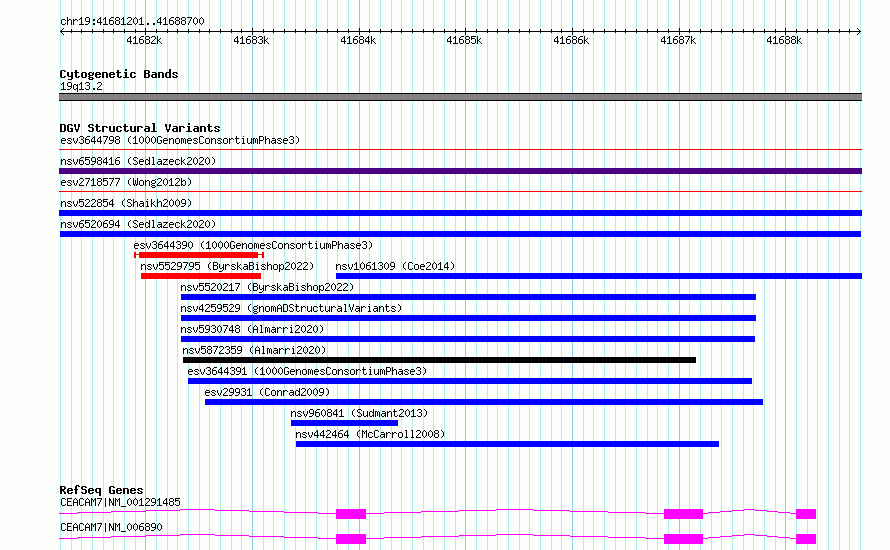Open the nsv6520694 (Sedlazeck2020) variant label
The height and width of the screenshot is (550, 890).
pos(138,224)
